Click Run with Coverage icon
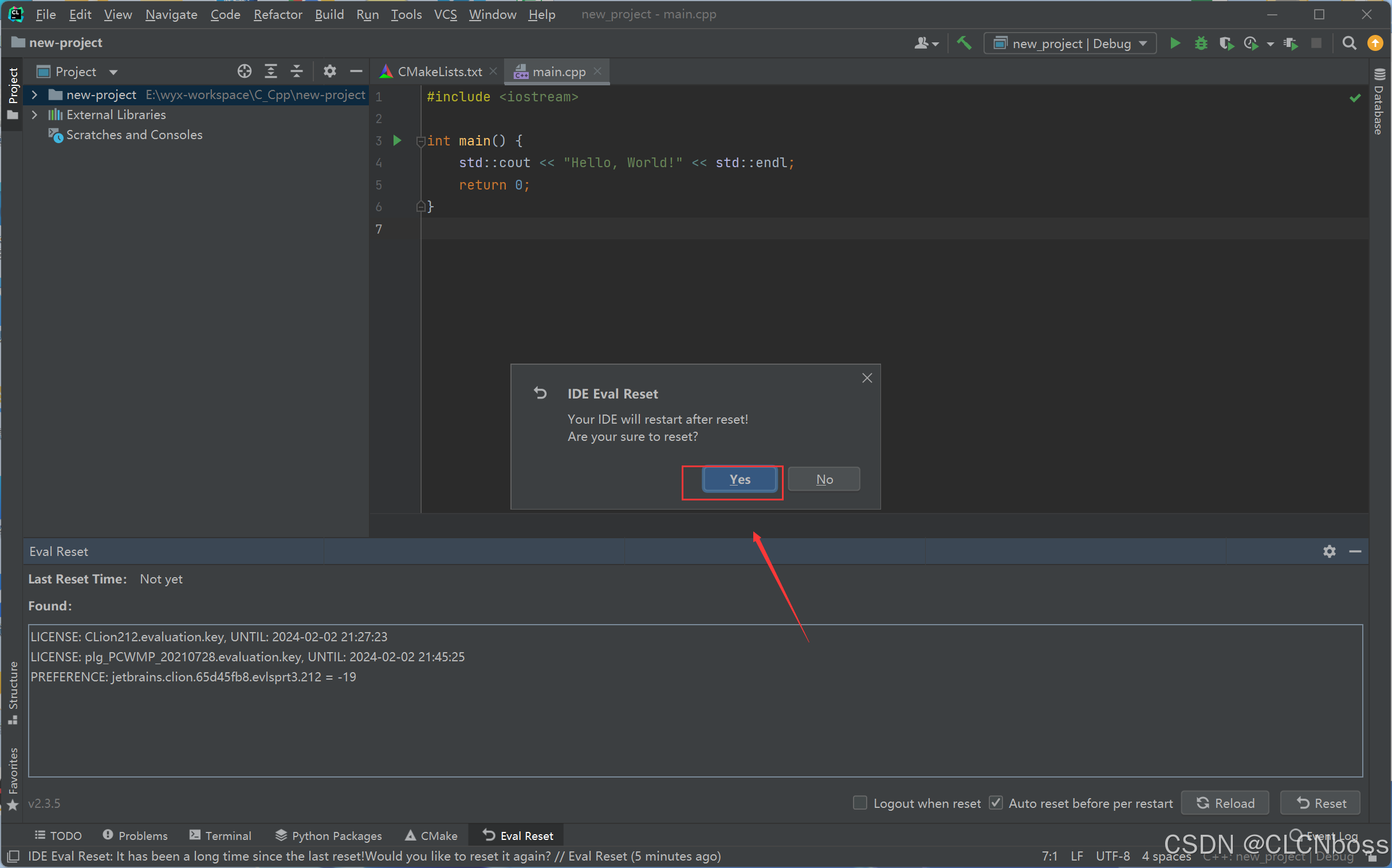1392x868 pixels. tap(1225, 43)
